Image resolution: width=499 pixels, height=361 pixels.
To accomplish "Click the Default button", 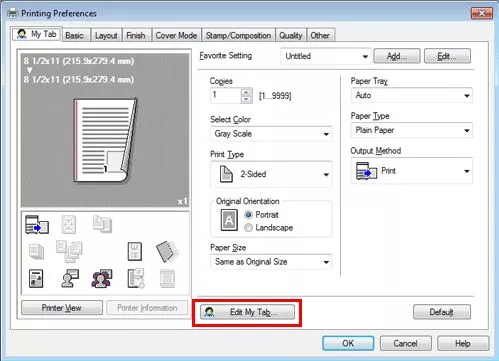I will coord(442,312).
